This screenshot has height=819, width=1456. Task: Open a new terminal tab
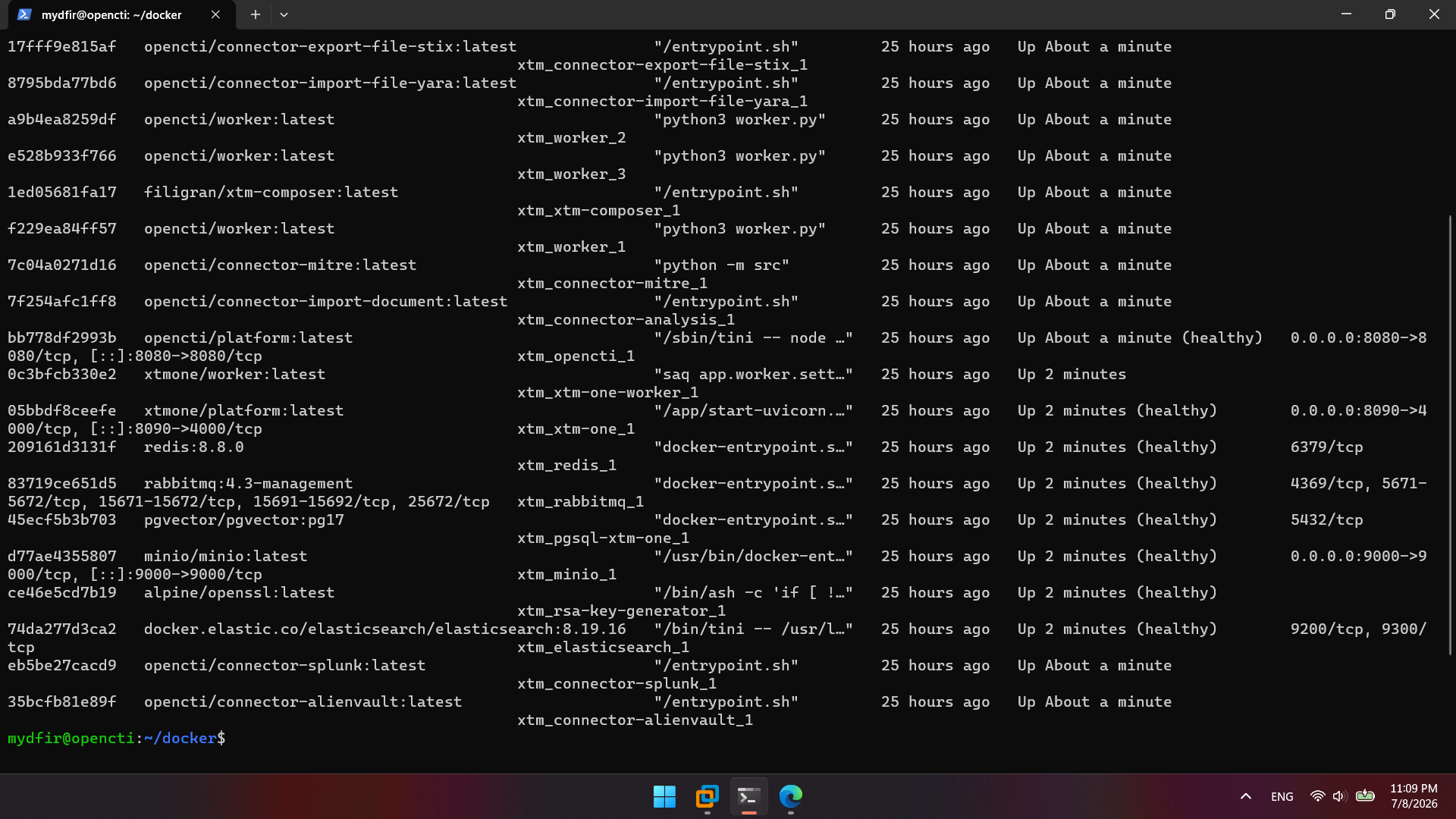(x=256, y=14)
